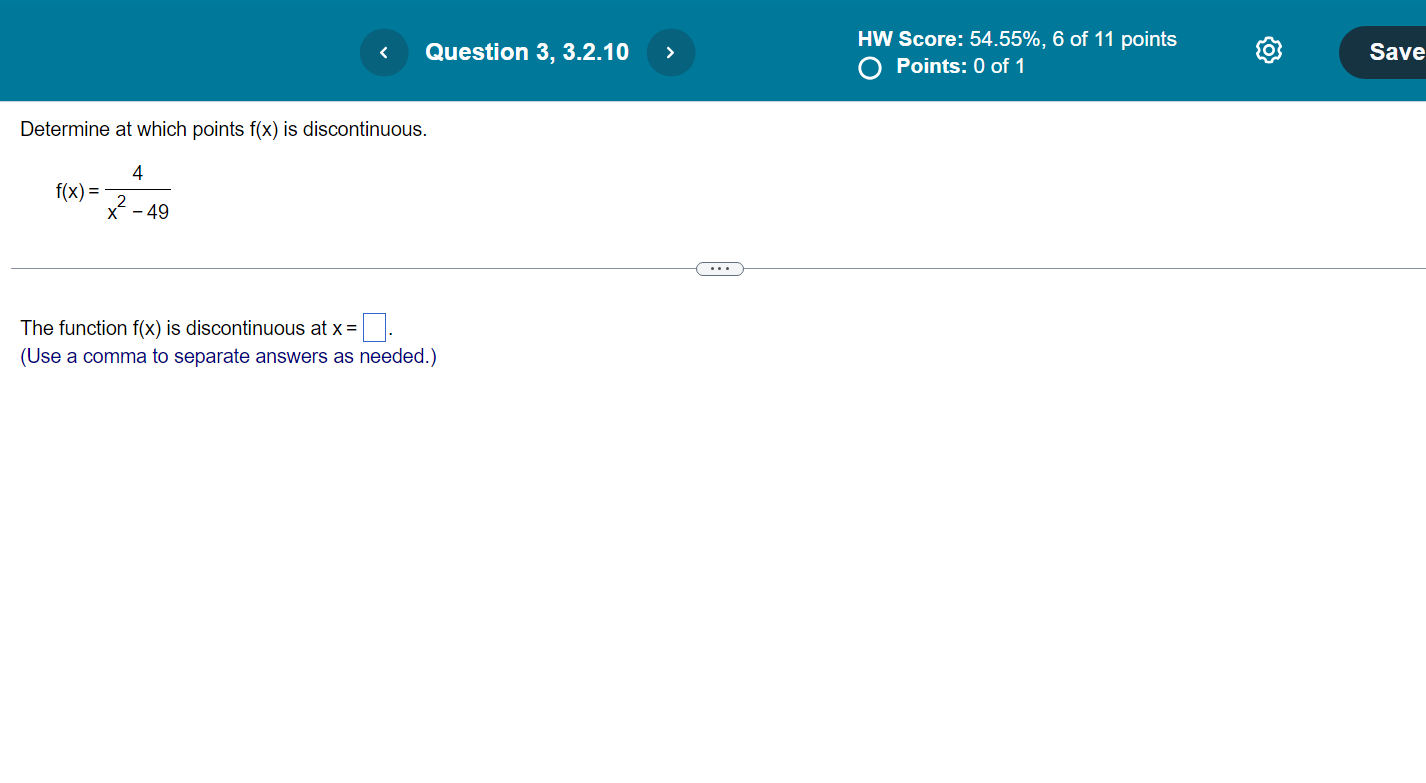Click the circular score indicator next to Points
This screenshot has height=783, width=1426.
[x=869, y=67]
